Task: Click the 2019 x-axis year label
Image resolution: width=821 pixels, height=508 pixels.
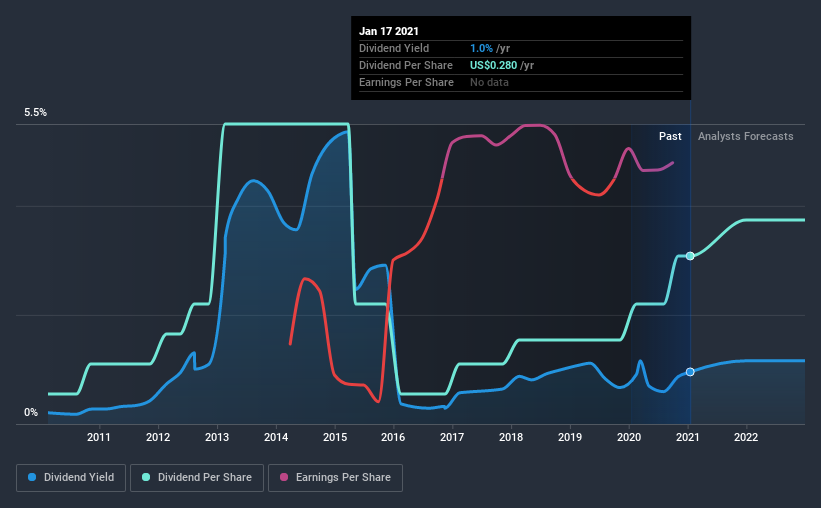Action: pyautogui.click(x=570, y=437)
